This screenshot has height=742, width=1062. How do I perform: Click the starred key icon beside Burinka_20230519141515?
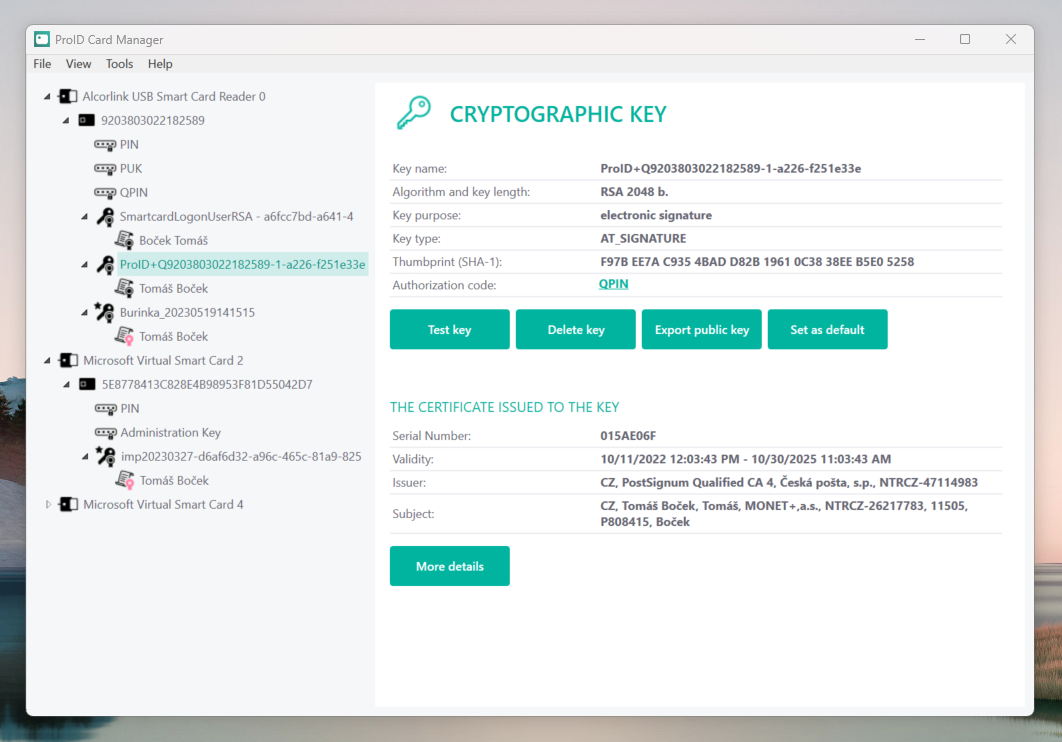(x=104, y=312)
